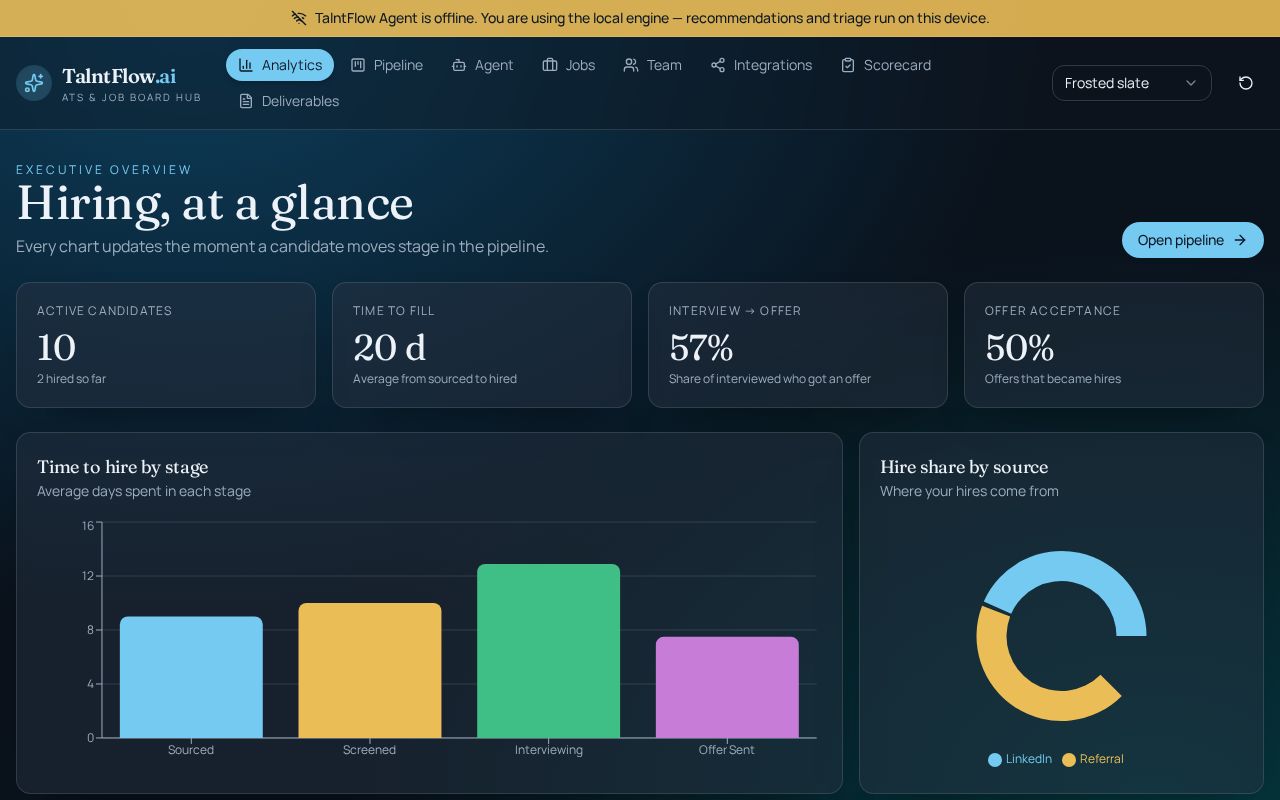Click the Interview to Offer value 57%

701,348
